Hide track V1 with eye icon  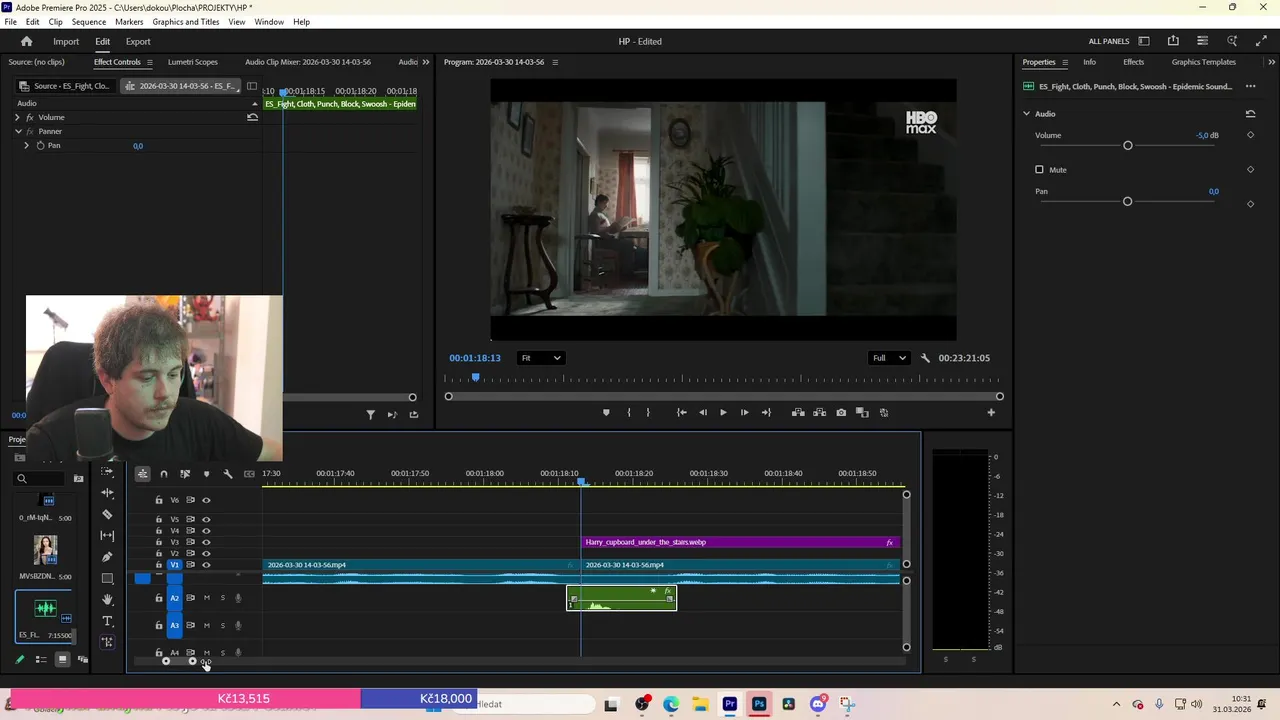point(206,565)
